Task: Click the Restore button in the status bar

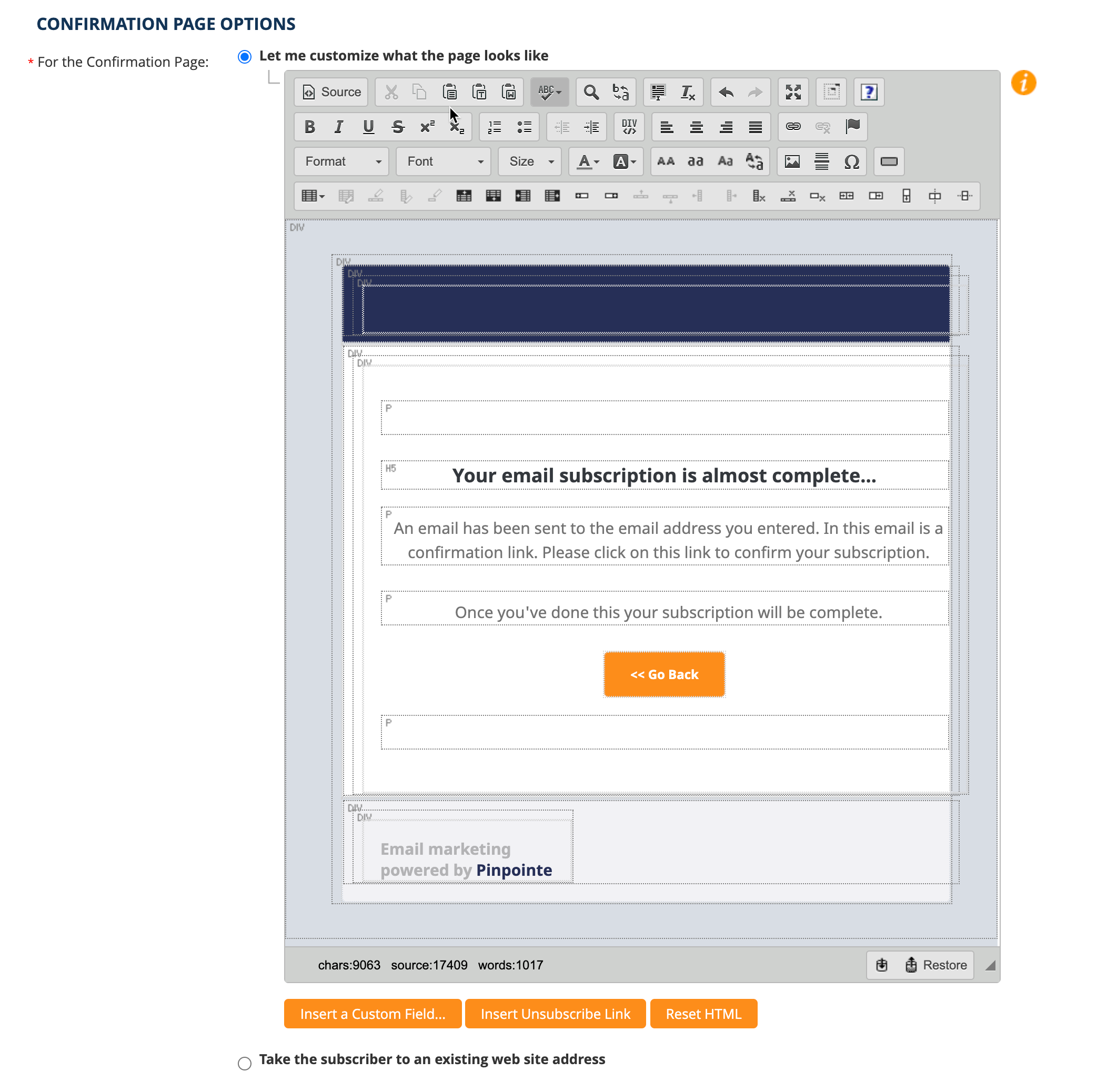Action: 935,965
